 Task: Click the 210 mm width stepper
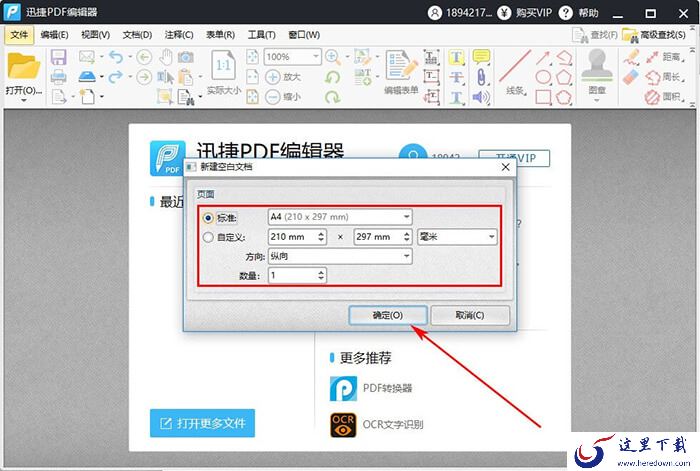(x=321, y=237)
